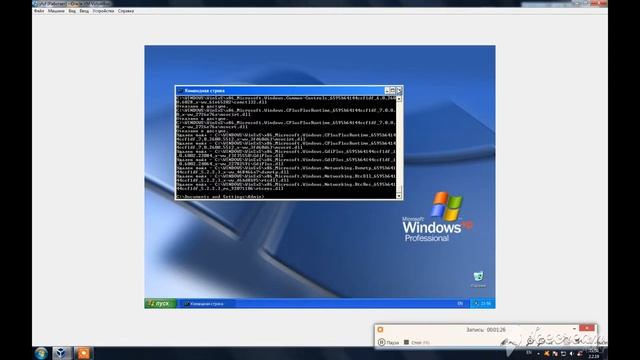Open the Машина menu in VirtualBox

point(56,11)
